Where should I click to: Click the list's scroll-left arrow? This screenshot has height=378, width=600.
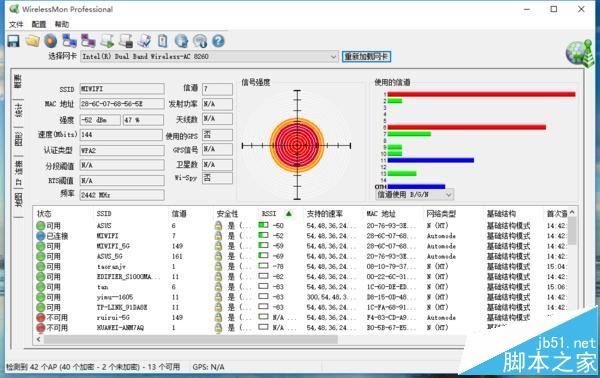(39, 339)
